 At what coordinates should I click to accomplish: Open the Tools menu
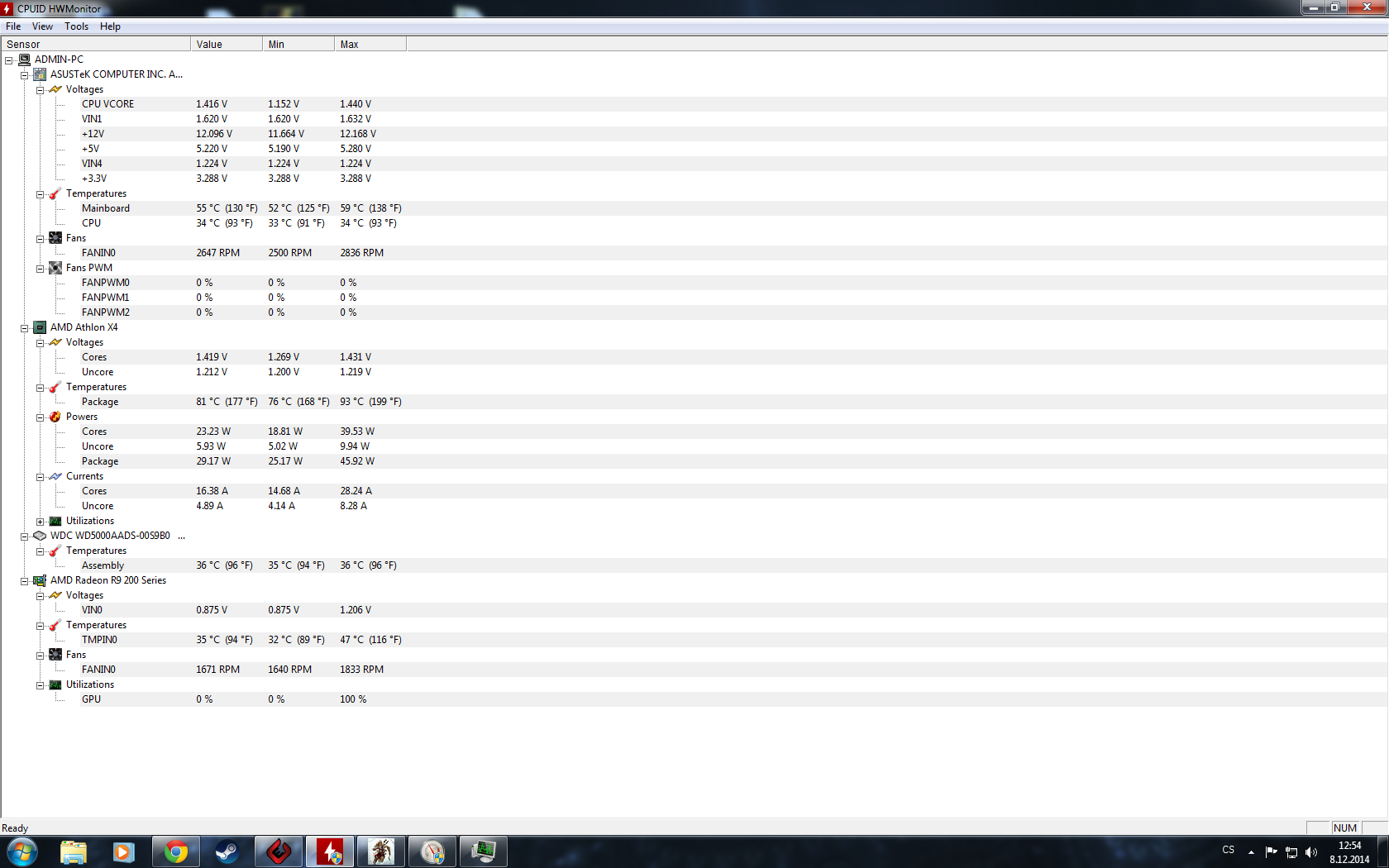pos(76,26)
